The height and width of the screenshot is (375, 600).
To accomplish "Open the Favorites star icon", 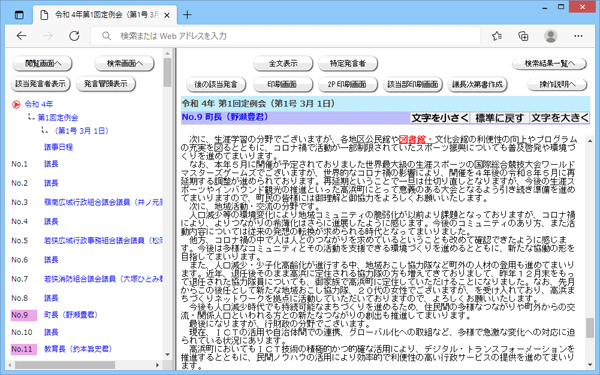I will pyautogui.click(x=497, y=36).
